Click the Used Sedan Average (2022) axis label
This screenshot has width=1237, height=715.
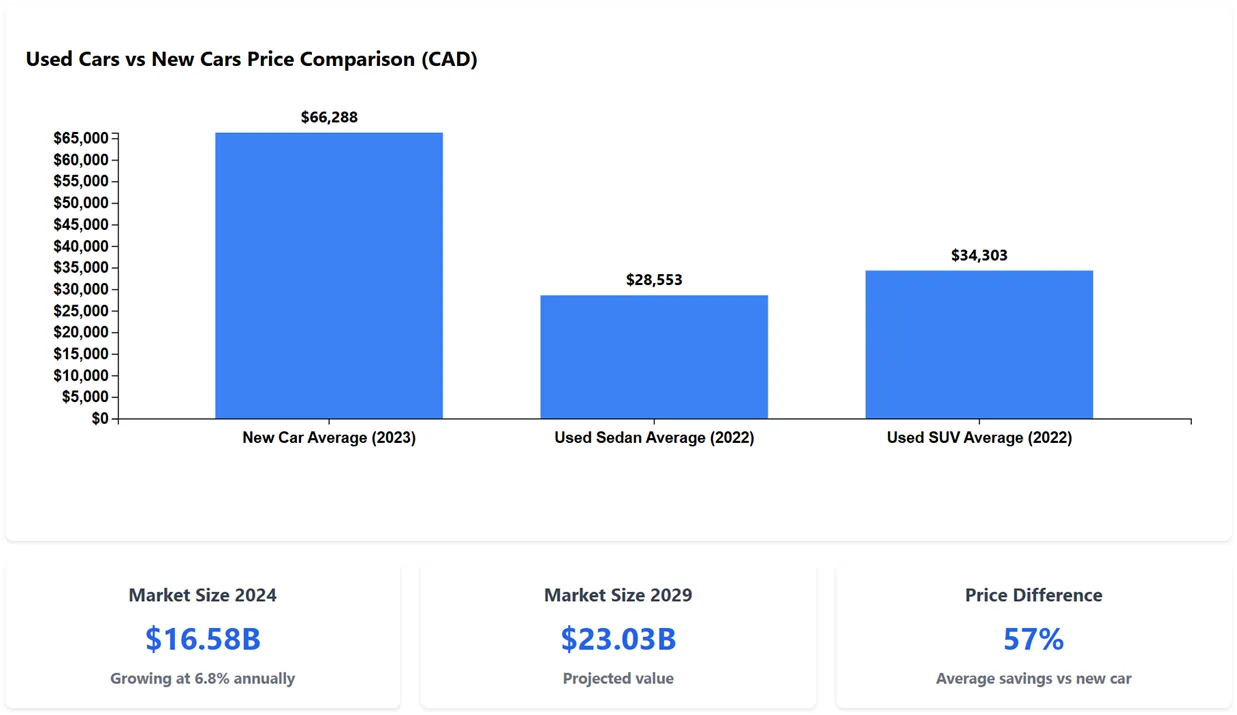[654, 438]
